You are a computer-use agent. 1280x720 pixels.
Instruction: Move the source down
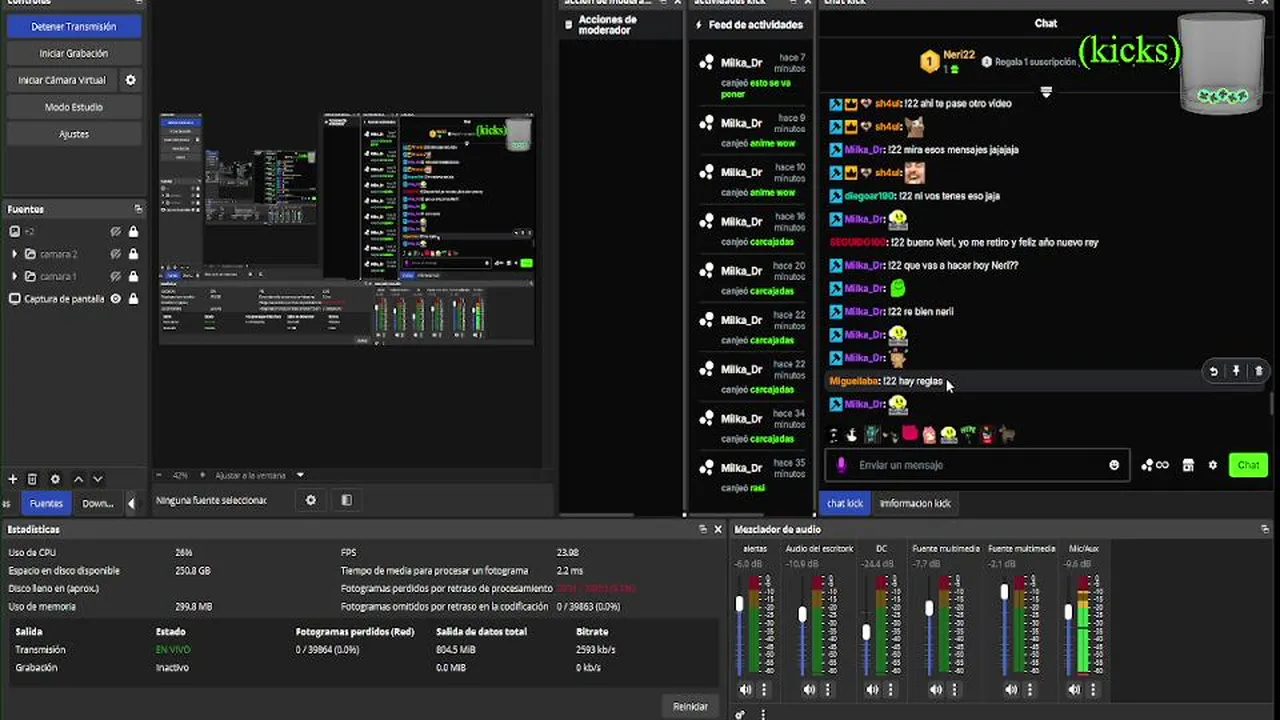(97, 479)
